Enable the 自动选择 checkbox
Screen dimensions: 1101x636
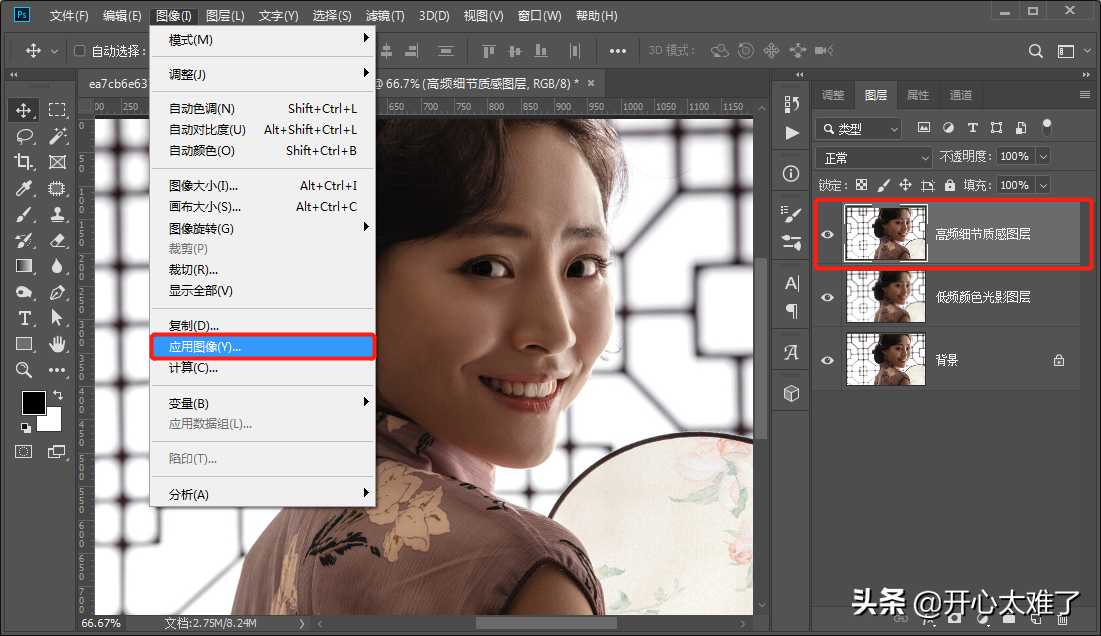point(79,51)
